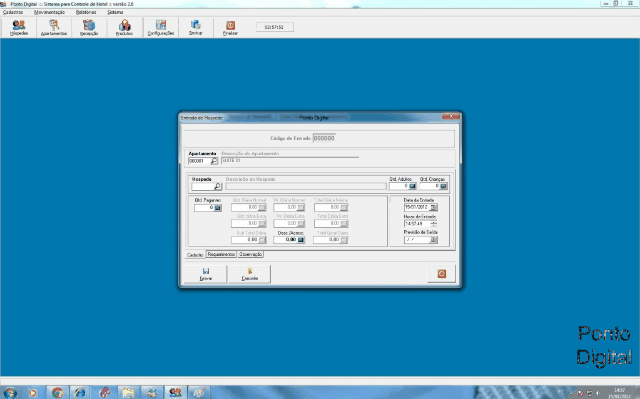Open Internet Explorer from the taskbar

(80, 392)
